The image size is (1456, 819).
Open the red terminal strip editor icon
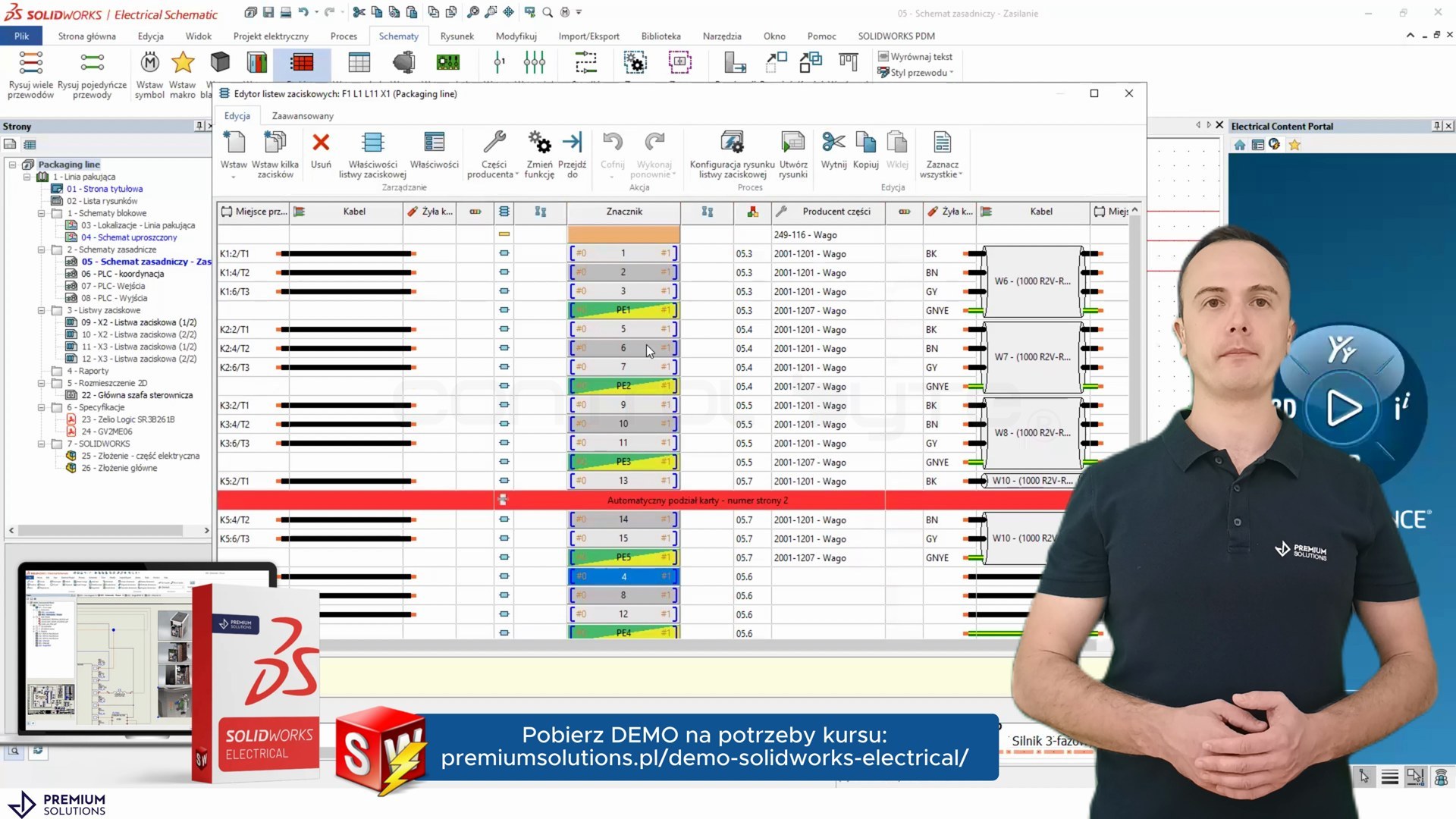point(302,63)
